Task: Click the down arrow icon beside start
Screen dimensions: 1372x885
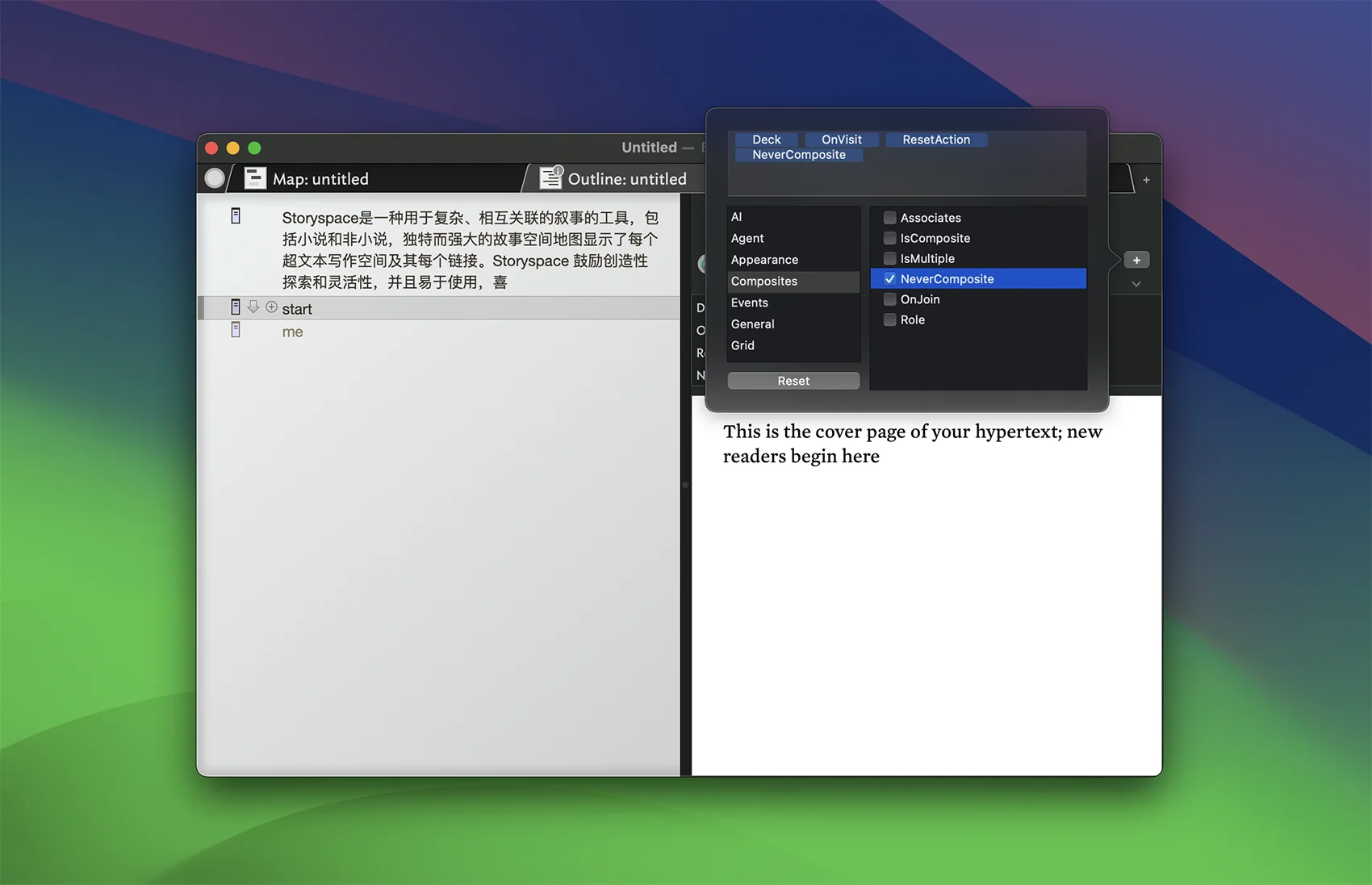Action: [253, 307]
